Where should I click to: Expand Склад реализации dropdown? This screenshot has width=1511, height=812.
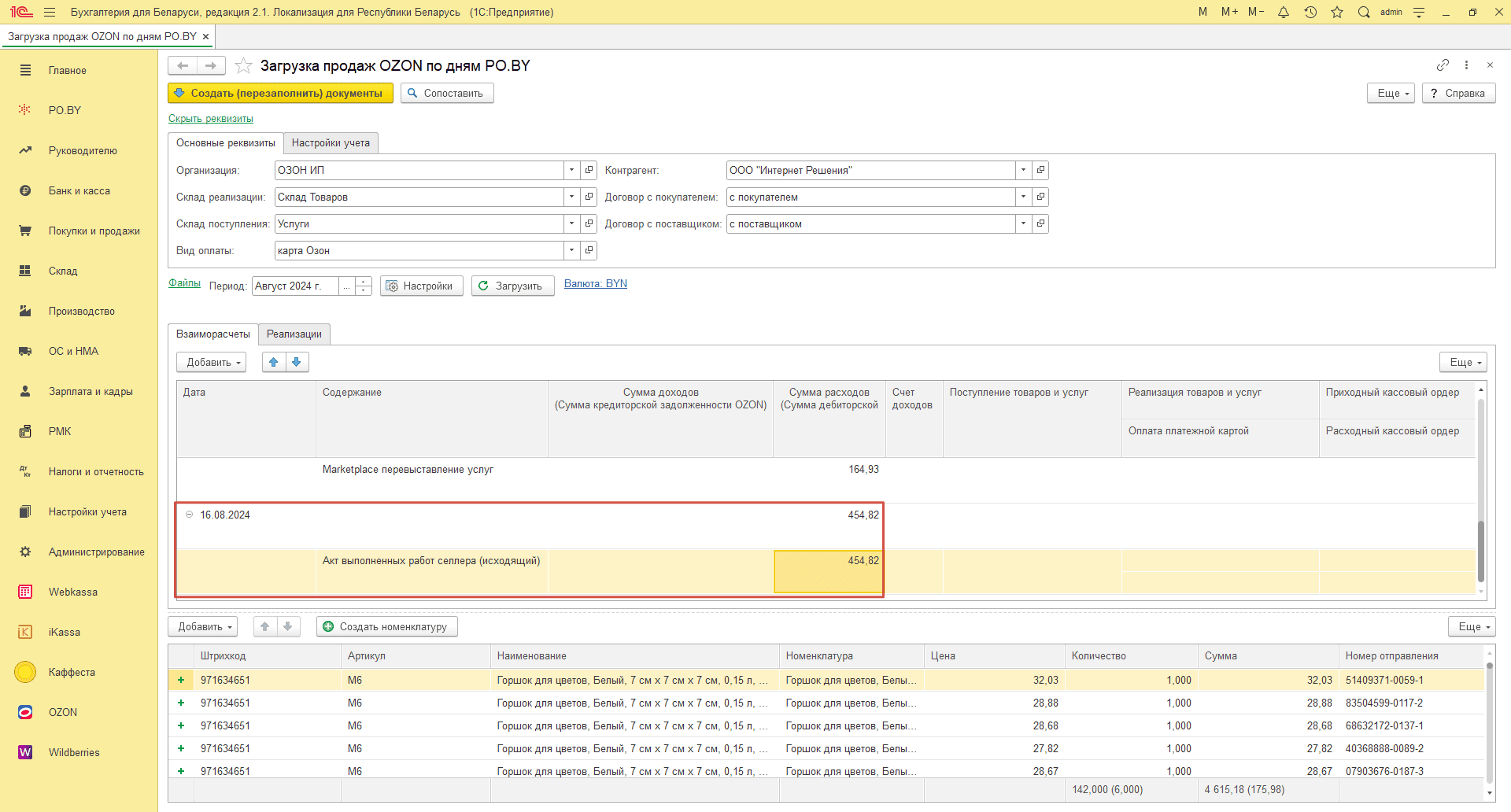point(572,197)
